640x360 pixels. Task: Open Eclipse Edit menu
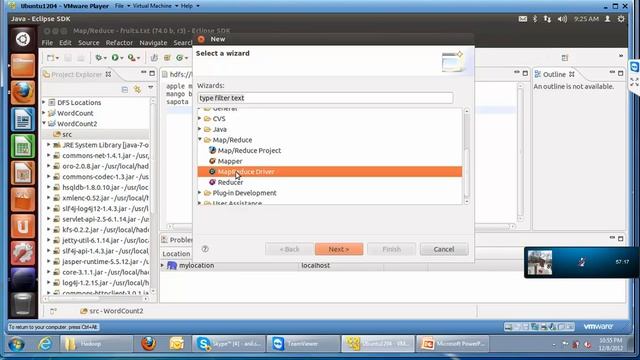pyautogui.click(x=65, y=42)
